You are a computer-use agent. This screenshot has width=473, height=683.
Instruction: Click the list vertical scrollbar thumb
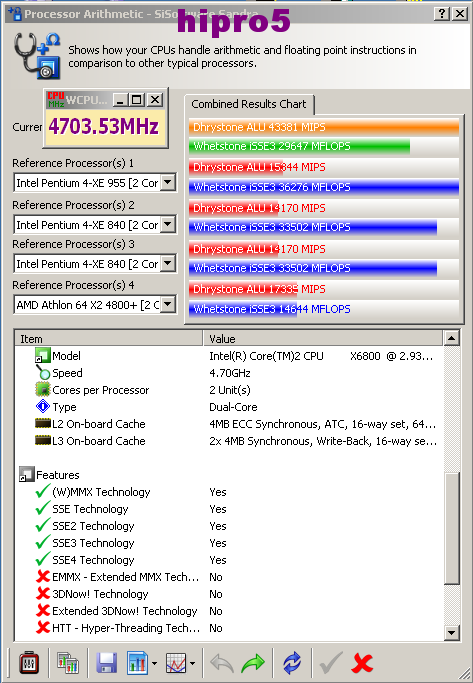tap(451, 528)
